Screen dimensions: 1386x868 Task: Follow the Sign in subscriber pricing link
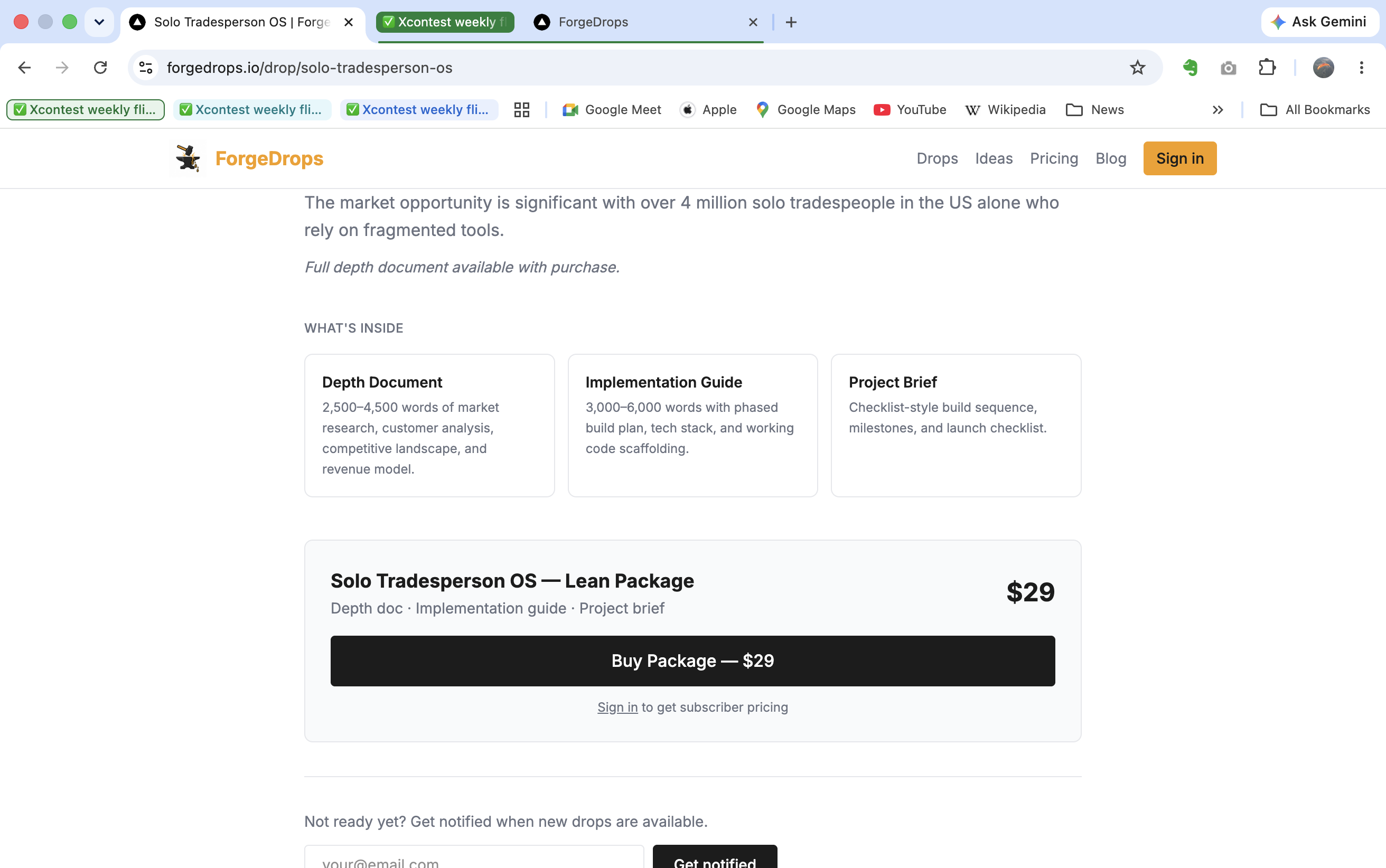[x=617, y=707]
